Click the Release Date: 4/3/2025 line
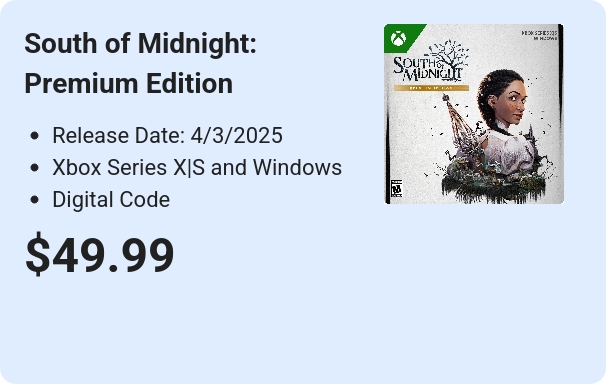Screen dimensions: 606x384 point(167,135)
